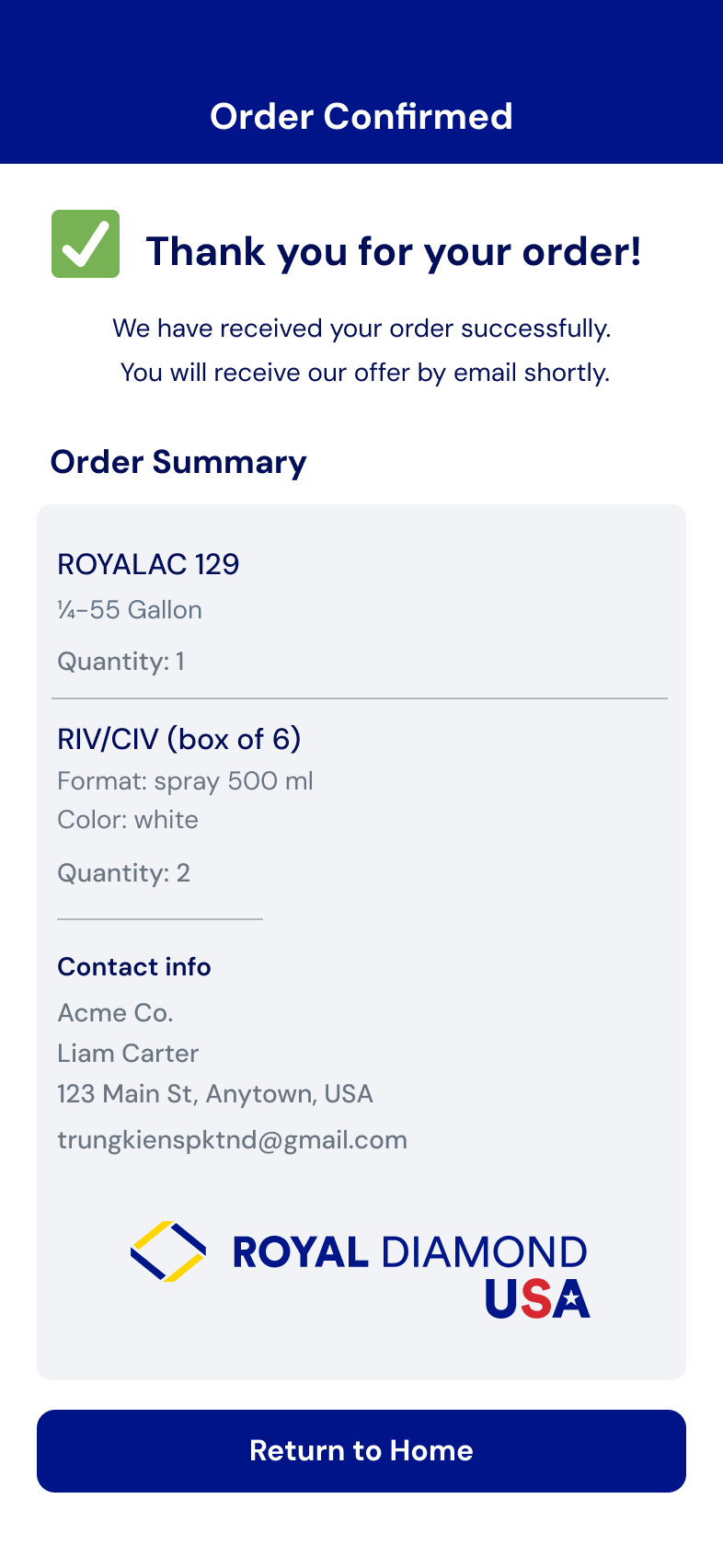Click the Contact info heading
Image resolution: width=723 pixels, height=1568 pixels.
click(134, 967)
